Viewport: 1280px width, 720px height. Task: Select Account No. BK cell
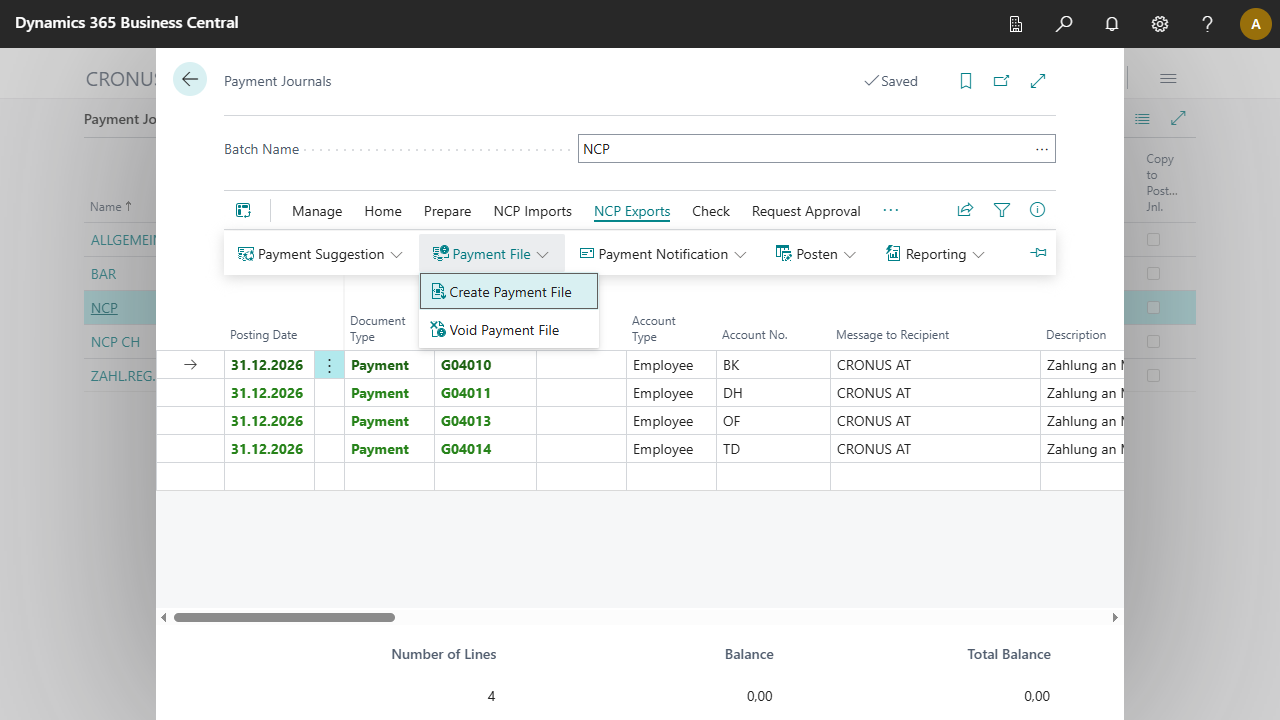(x=773, y=365)
